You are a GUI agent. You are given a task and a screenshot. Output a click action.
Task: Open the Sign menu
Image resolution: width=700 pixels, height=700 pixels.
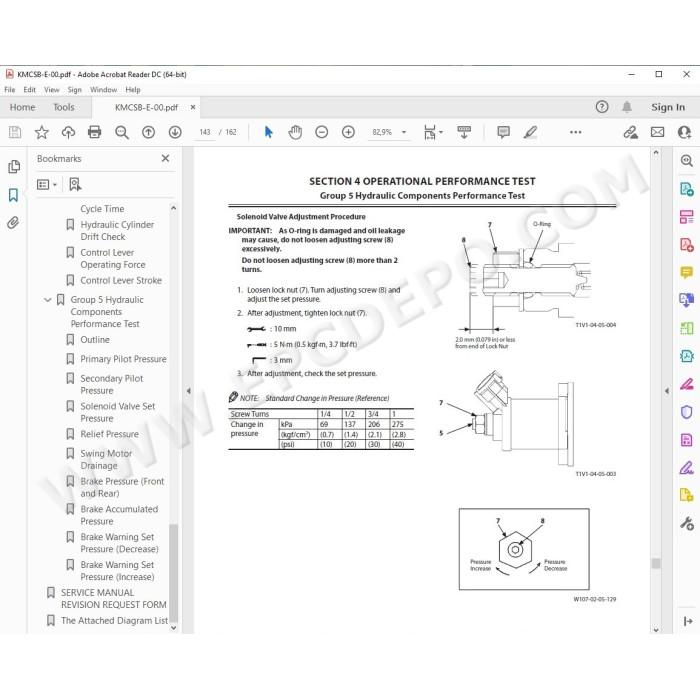coord(75,90)
